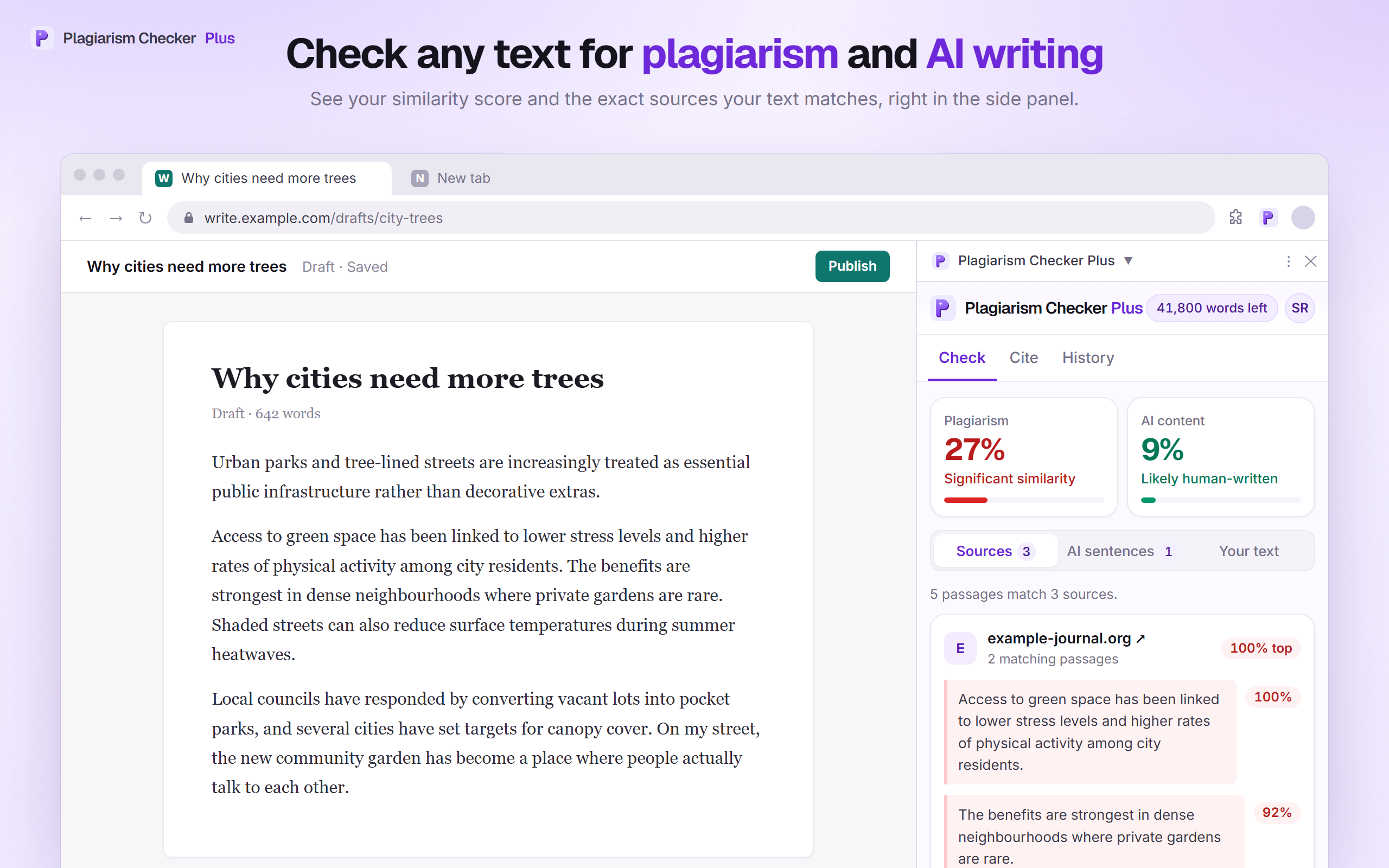Close the Plagiarism Checker side panel

coord(1310,261)
